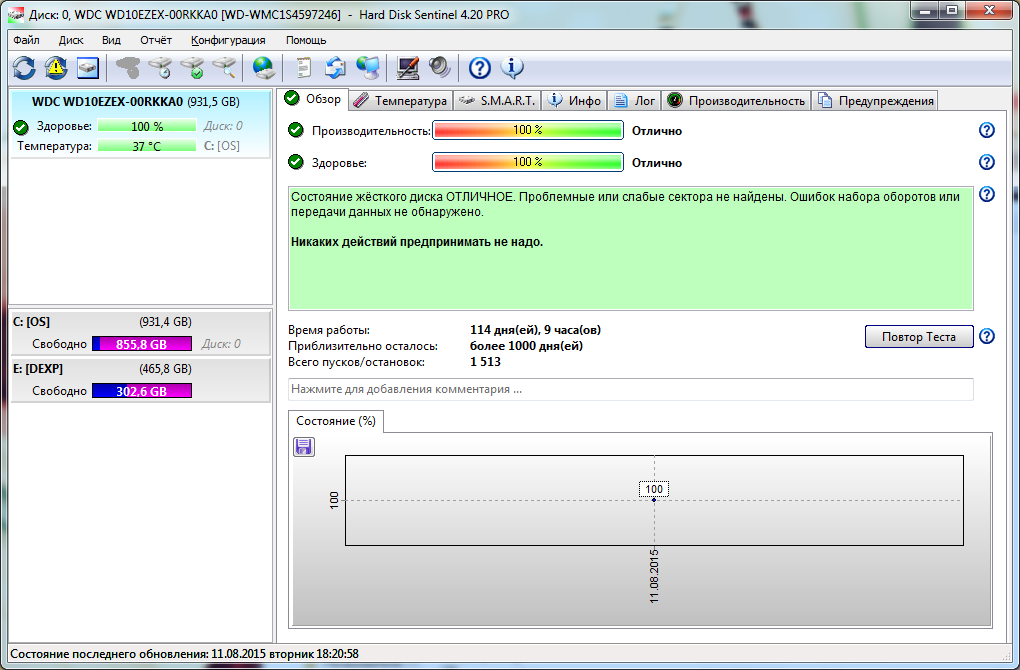Open the Вид menu
The image size is (1020, 670).
pyautogui.click(x=111, y=40)
